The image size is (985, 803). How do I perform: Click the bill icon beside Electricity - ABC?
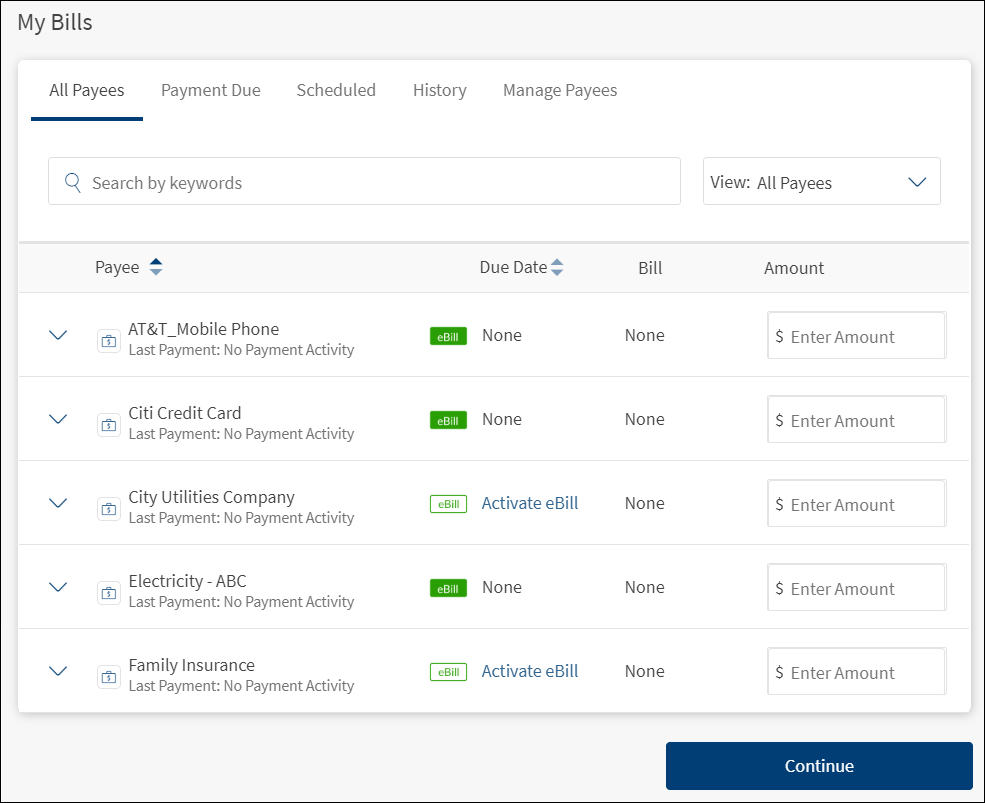coord(108,593)
